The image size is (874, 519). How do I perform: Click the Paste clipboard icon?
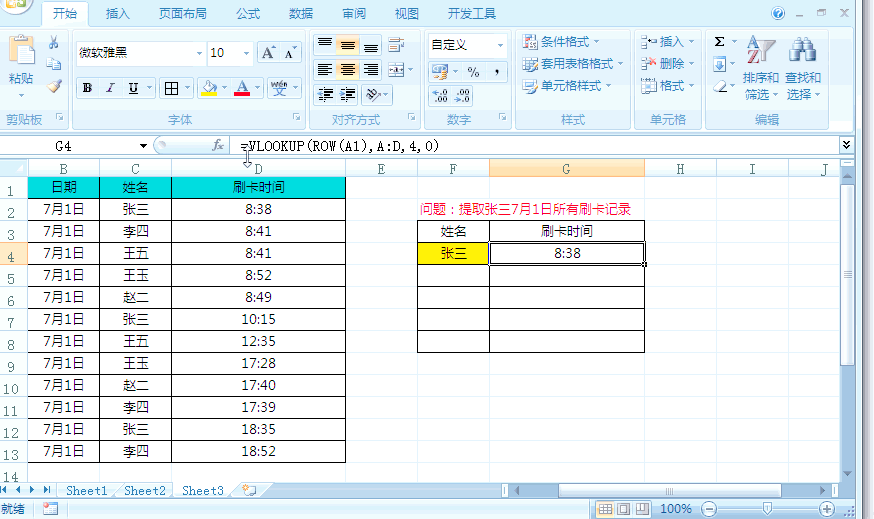21,51
